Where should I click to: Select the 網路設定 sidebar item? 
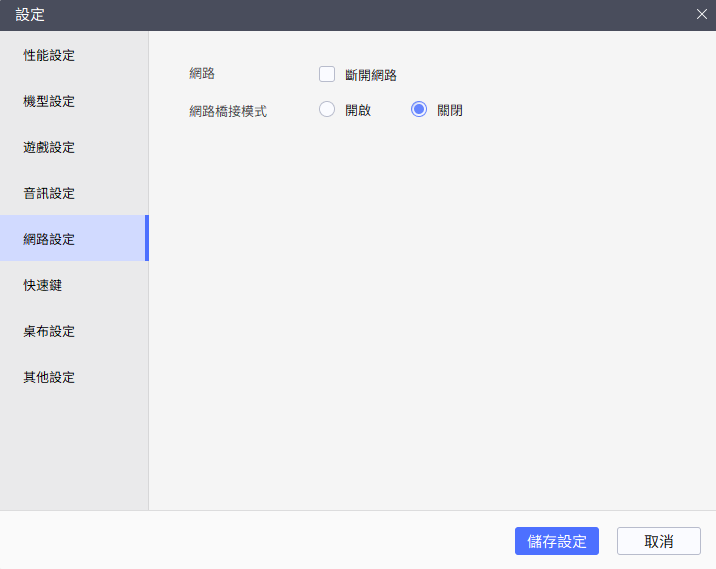(x=74, y=238)
